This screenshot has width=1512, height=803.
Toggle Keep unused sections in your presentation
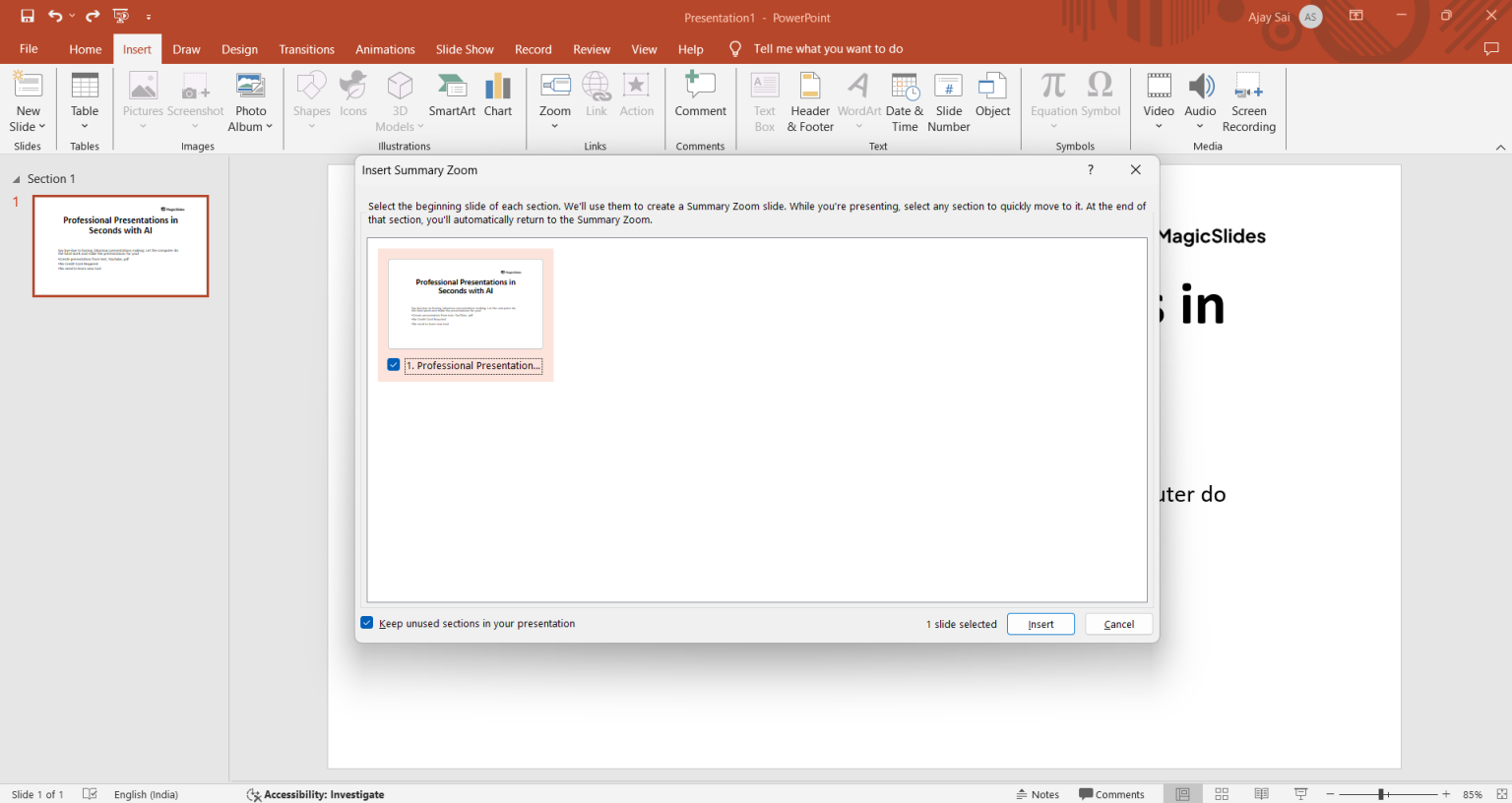pos(367,623)
